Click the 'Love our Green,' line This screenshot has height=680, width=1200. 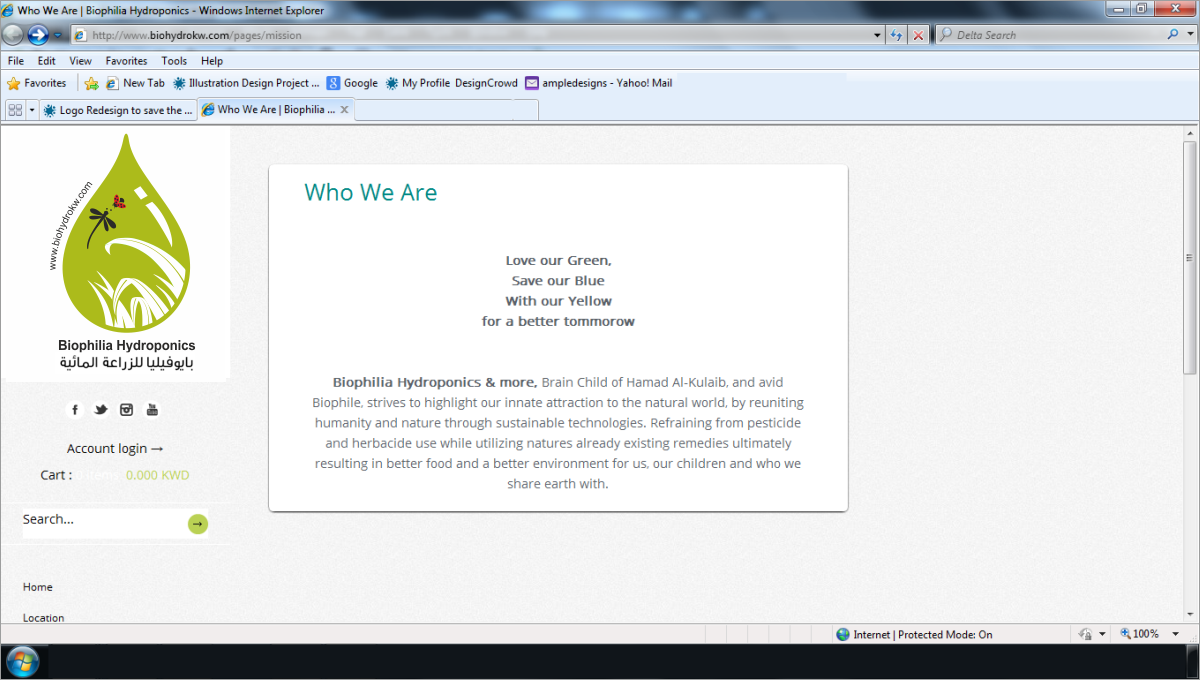(558, 261)
